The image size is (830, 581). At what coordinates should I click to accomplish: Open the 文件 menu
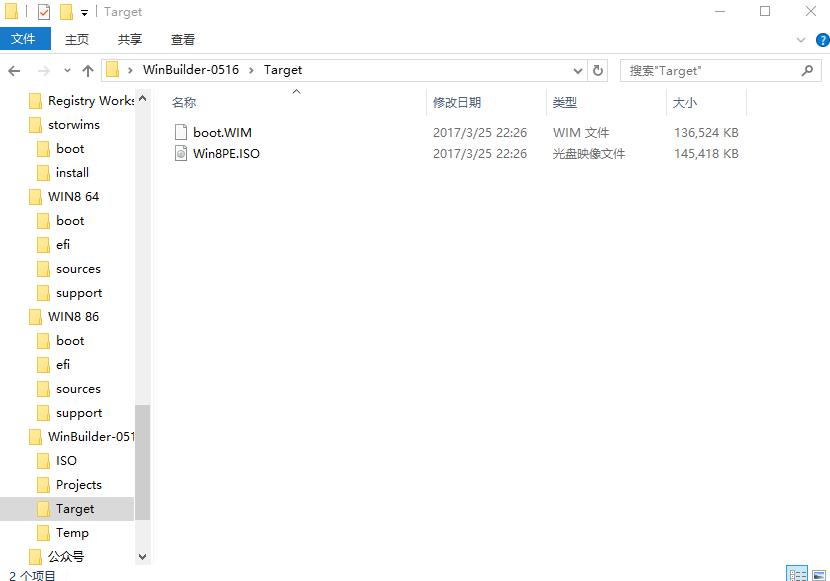(25, 39)
